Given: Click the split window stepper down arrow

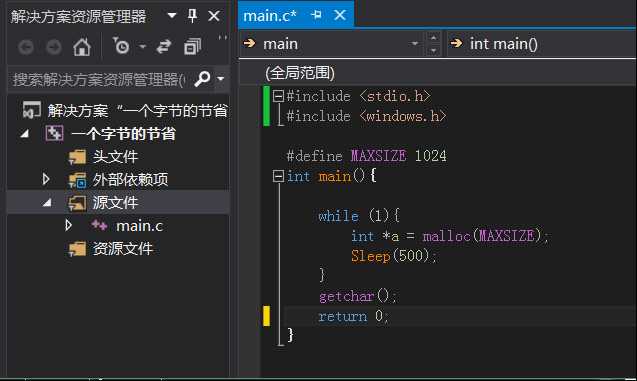Looking at the screenshot, I should tap(433, 51).
